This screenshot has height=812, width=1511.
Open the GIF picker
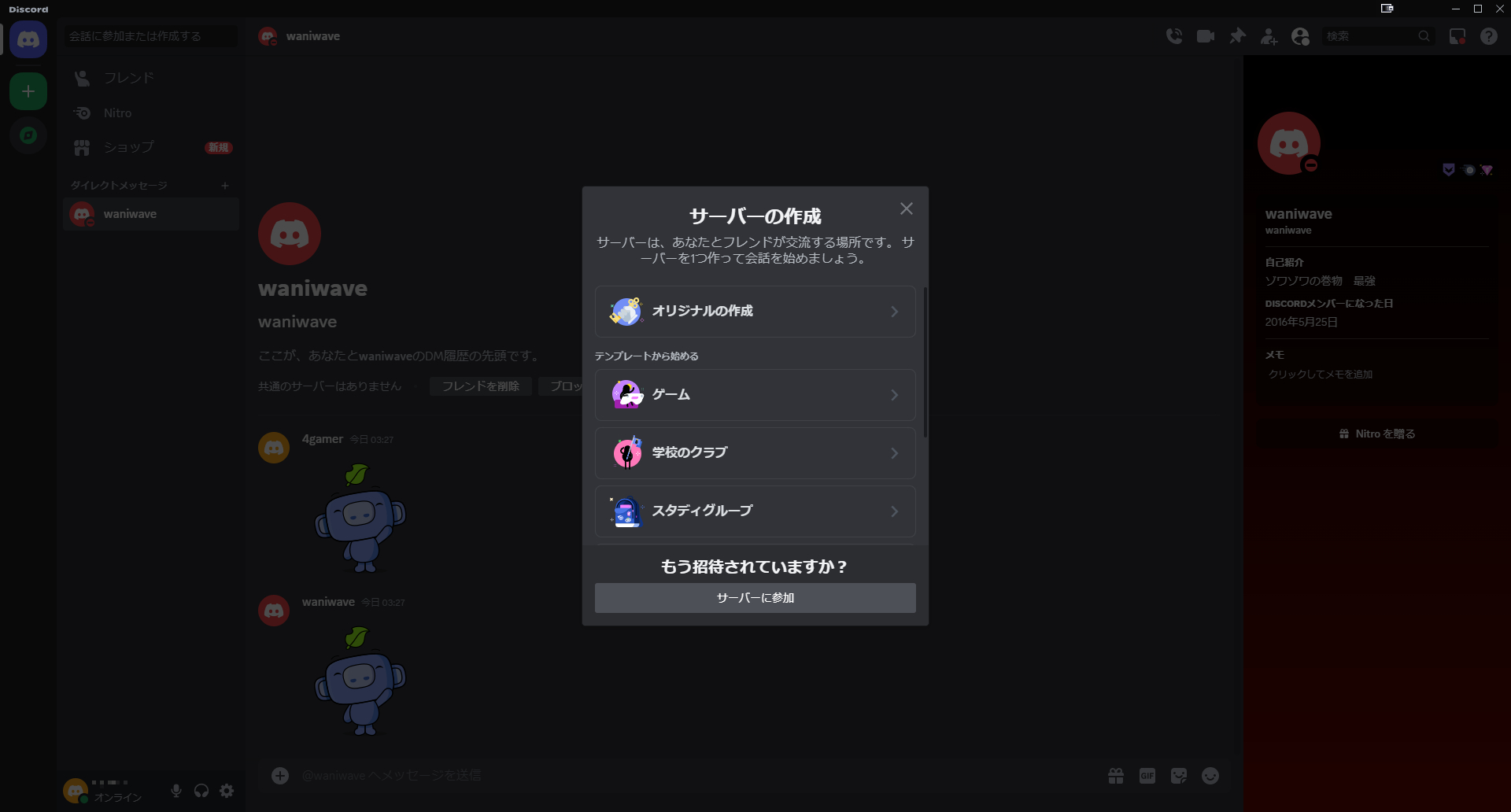[1147, 776]
